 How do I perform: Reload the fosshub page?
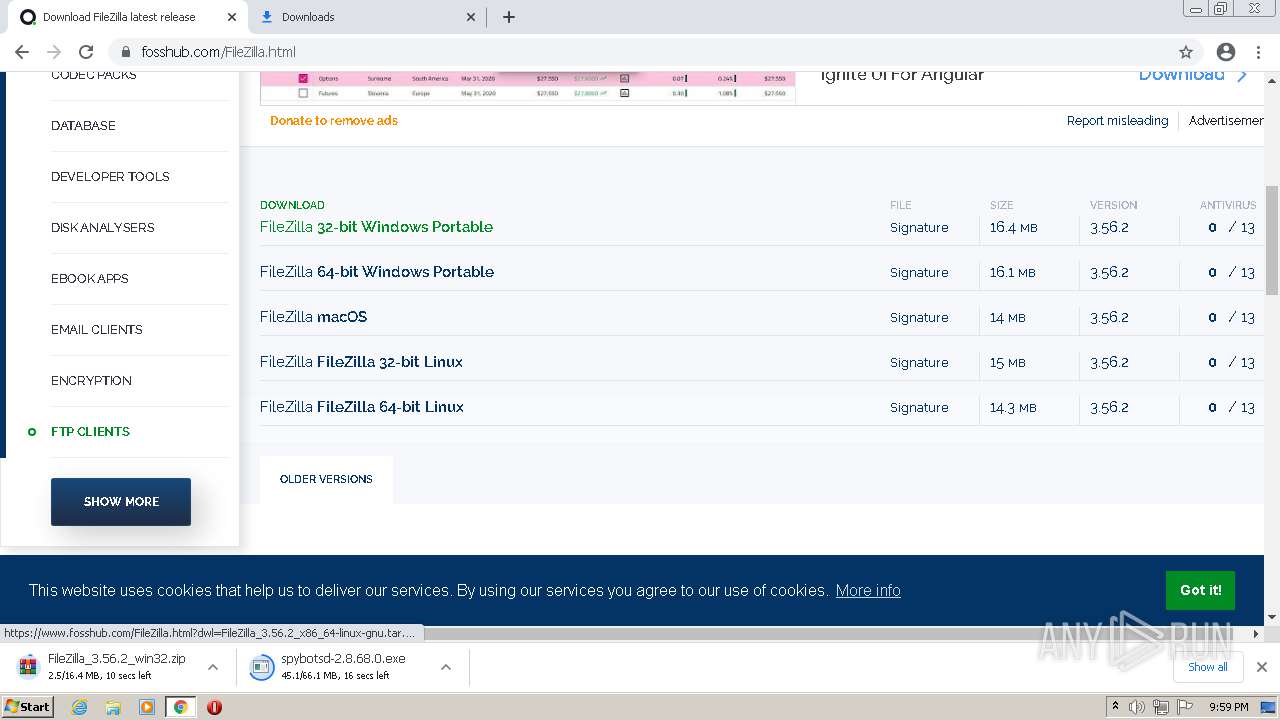[x=86, y=52]
